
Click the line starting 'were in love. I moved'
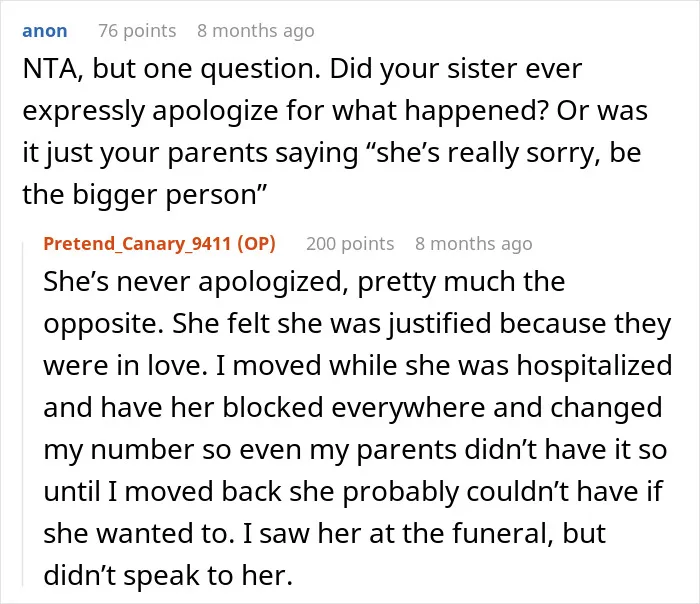[358, 366]
